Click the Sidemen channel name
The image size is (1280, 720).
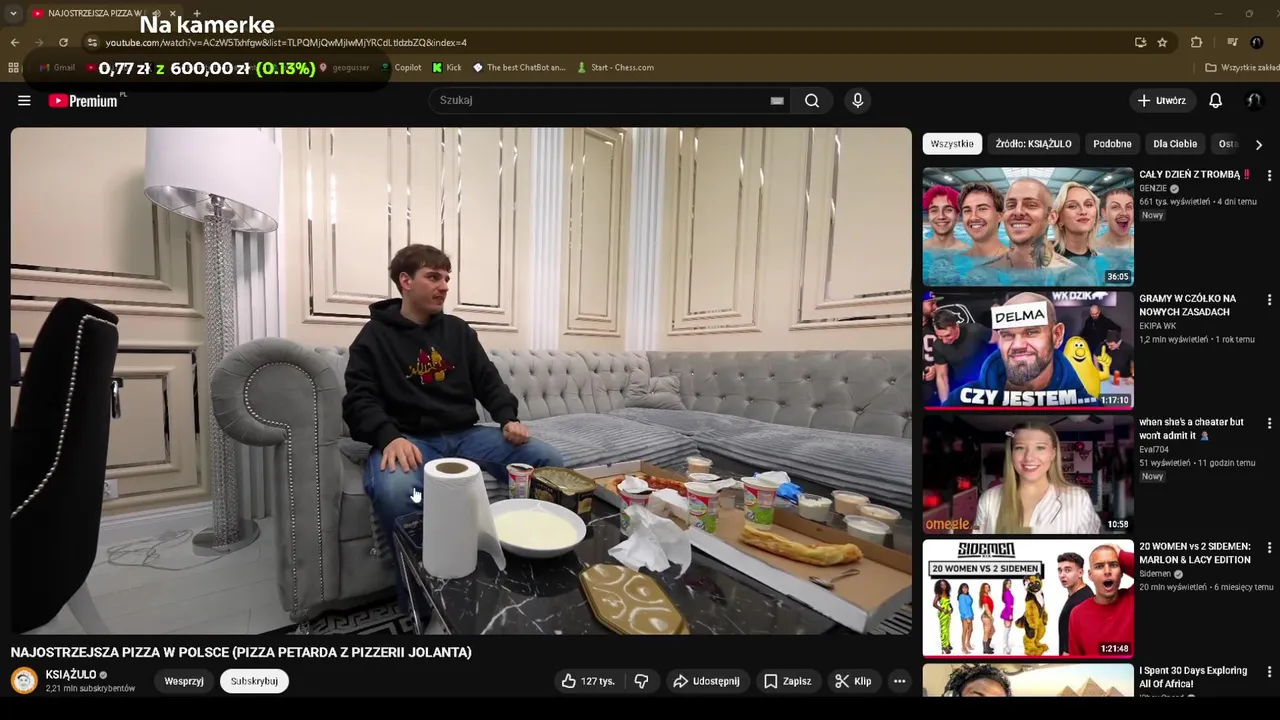[1155, 574]
